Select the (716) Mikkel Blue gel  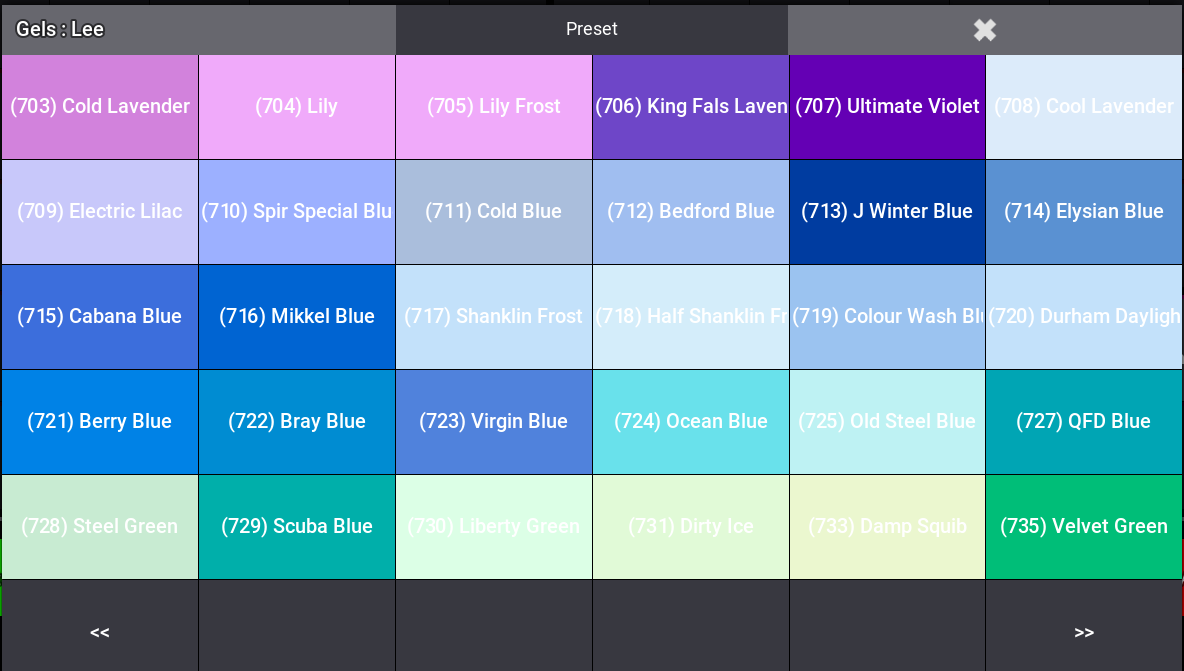click(x=296, y=317)
